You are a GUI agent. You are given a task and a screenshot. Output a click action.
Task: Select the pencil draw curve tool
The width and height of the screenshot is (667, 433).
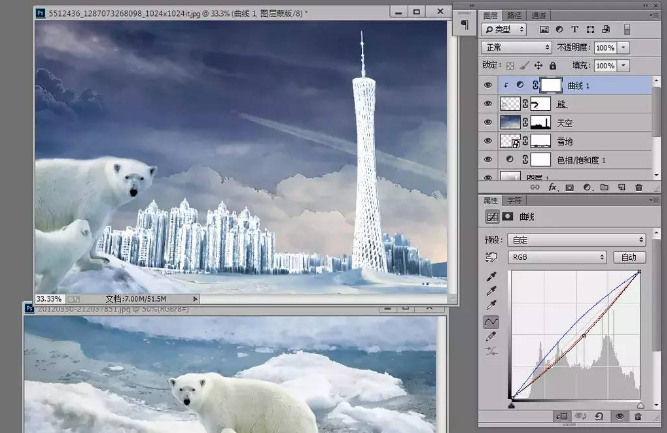492,337
